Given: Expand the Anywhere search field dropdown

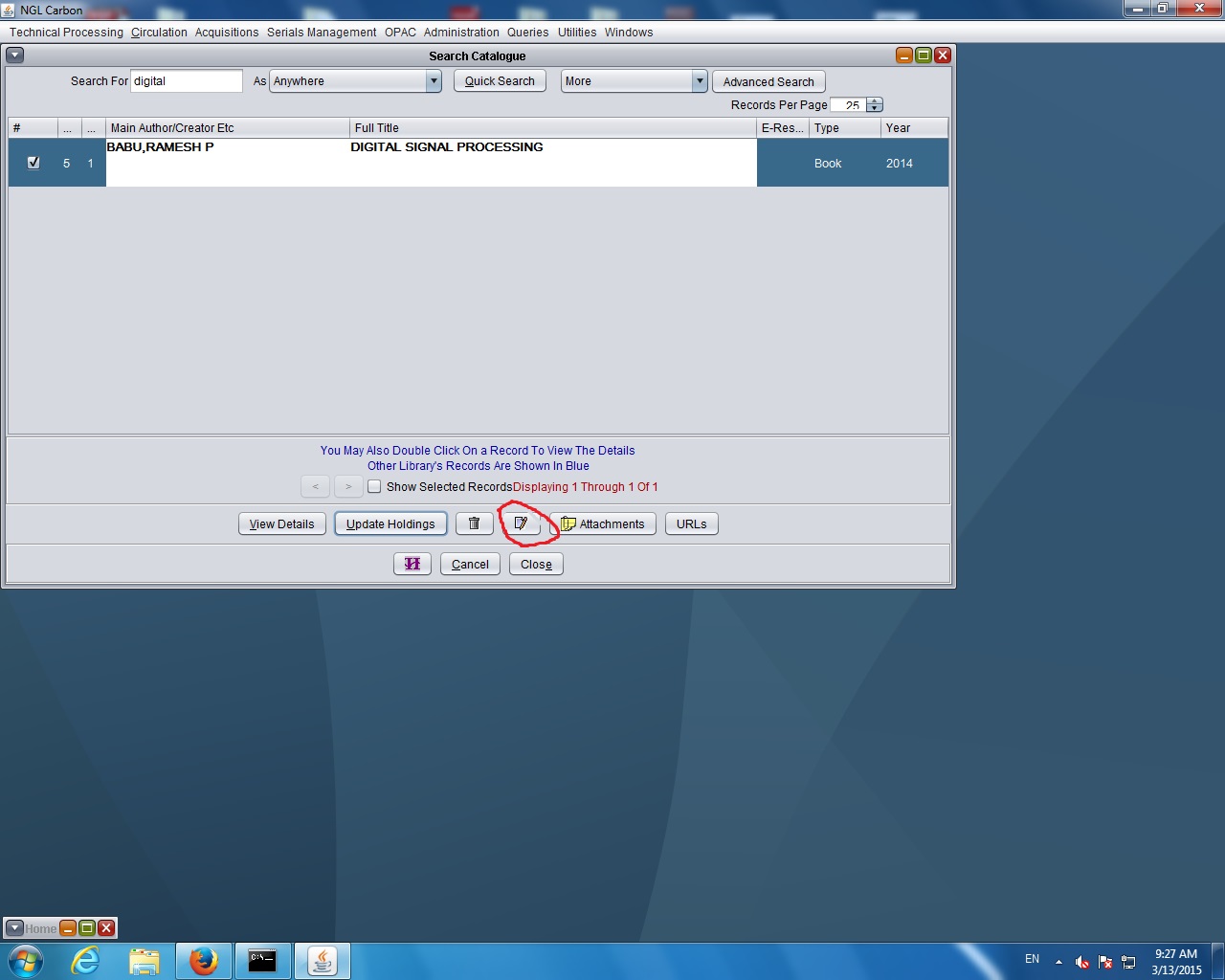Looking at the screenshot, I should pos(434,81).
